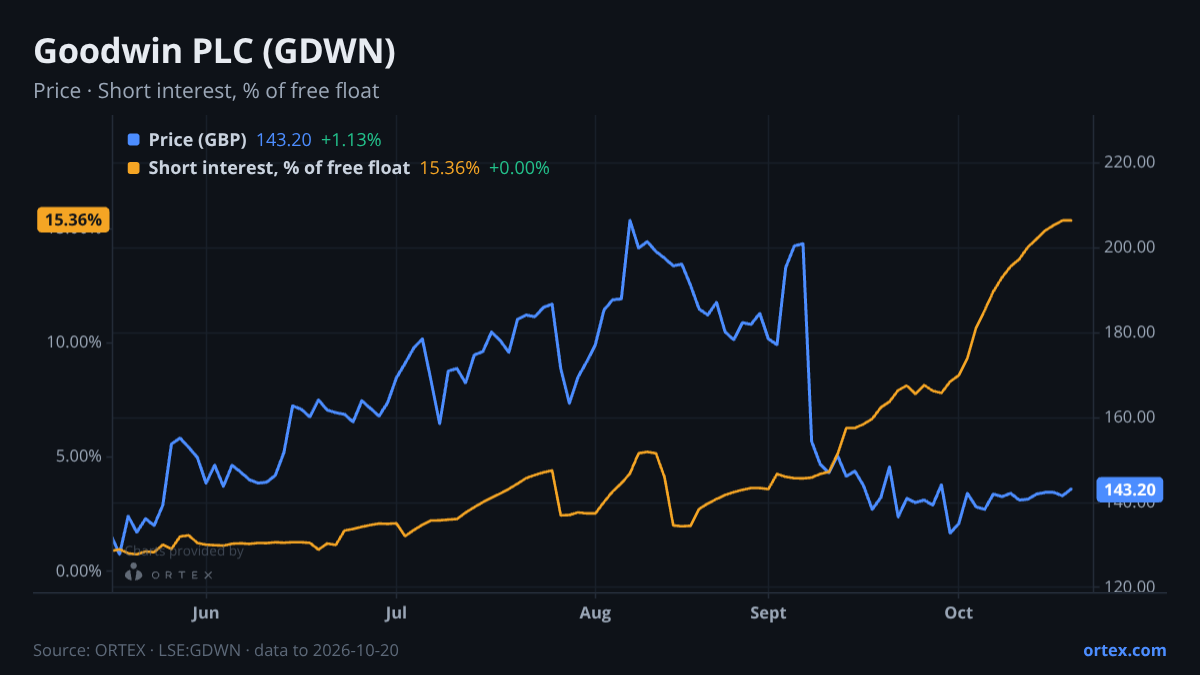Click the 120.00 right axis label
1200x675 pixels.
pyautogui.click(x=1131, y=587)
